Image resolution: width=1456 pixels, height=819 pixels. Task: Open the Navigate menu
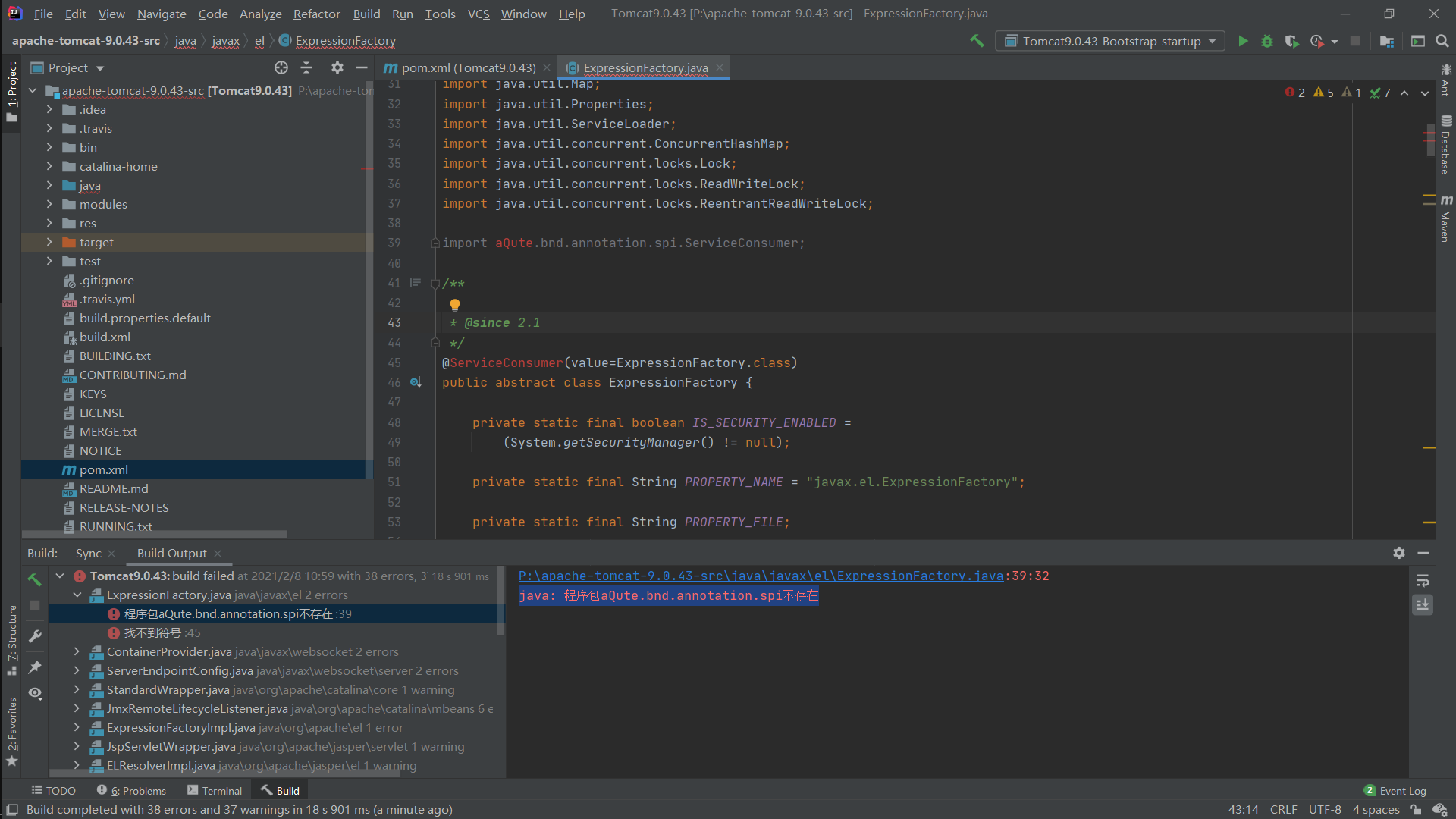(x=162, y=14)
